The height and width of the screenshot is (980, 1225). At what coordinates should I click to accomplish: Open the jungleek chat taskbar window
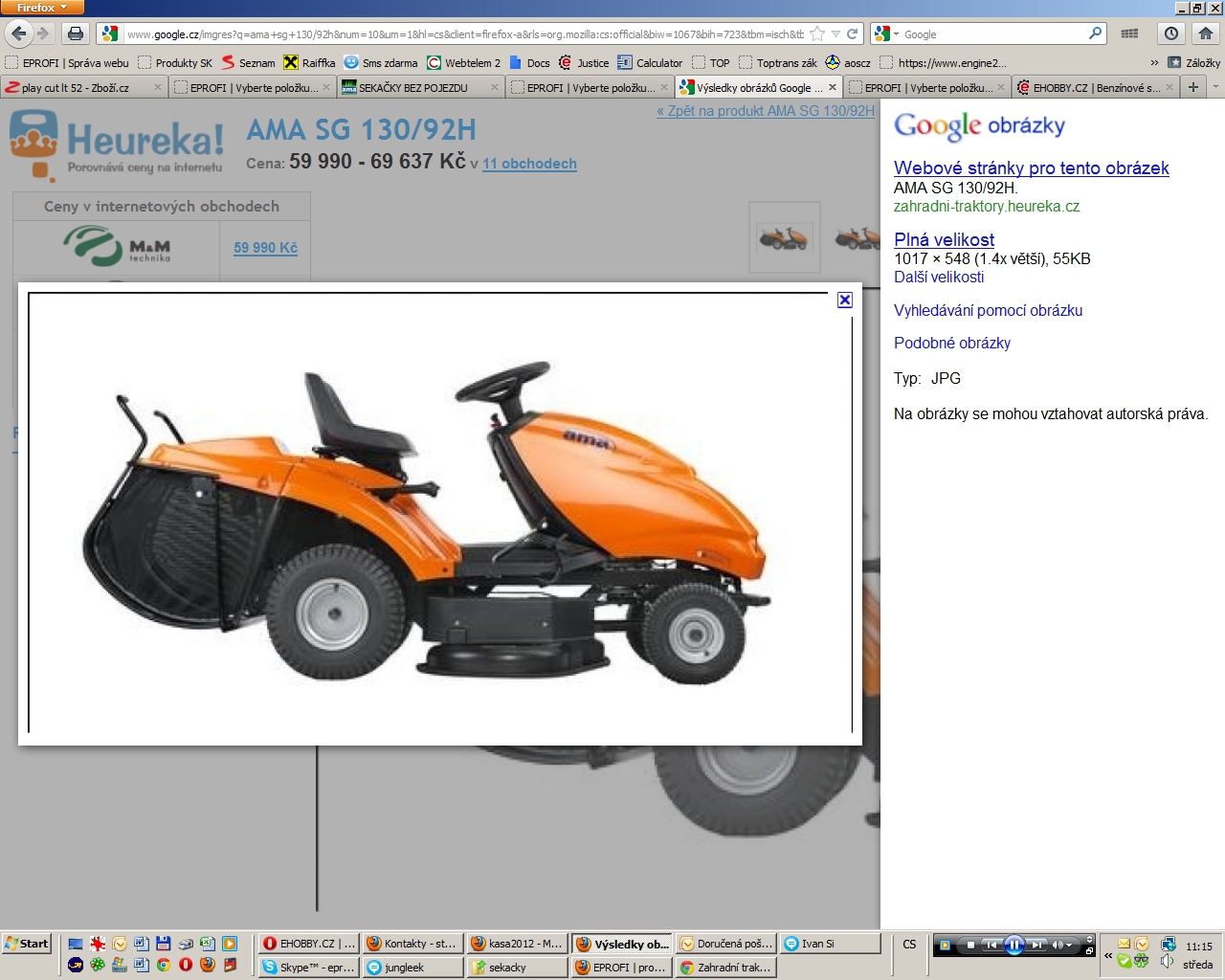(412, 968)
